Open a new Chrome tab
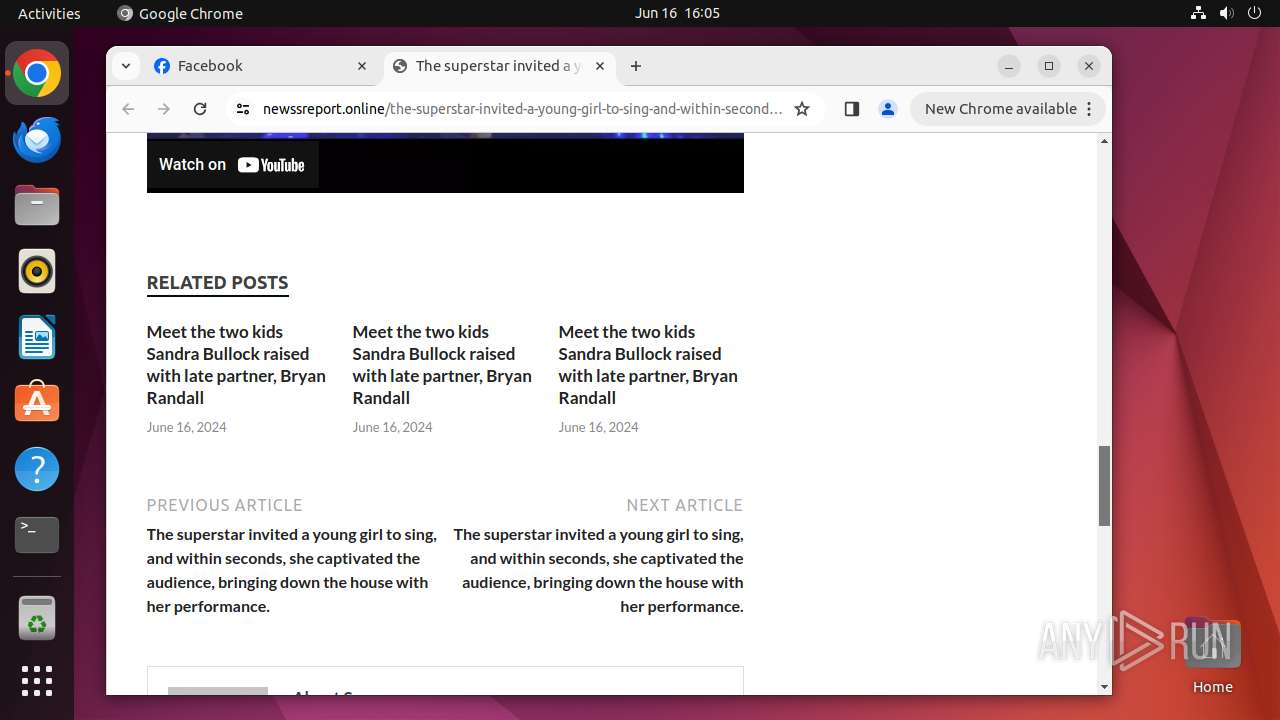Image resolution: width=1280 pixels, height=720 pixels. click(x=636, y=66)
